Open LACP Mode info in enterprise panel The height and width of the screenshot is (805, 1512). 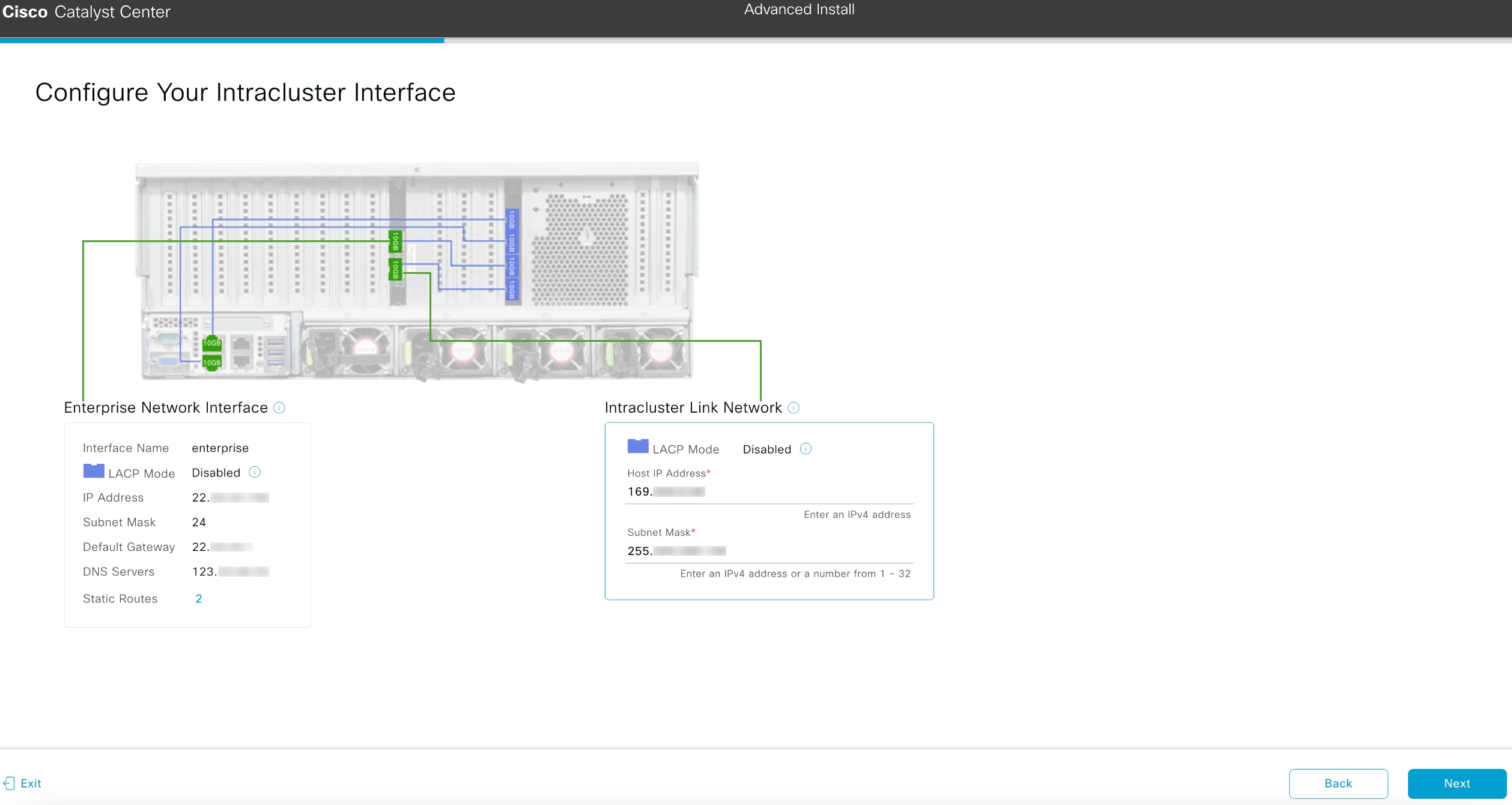tap(254, 472)
